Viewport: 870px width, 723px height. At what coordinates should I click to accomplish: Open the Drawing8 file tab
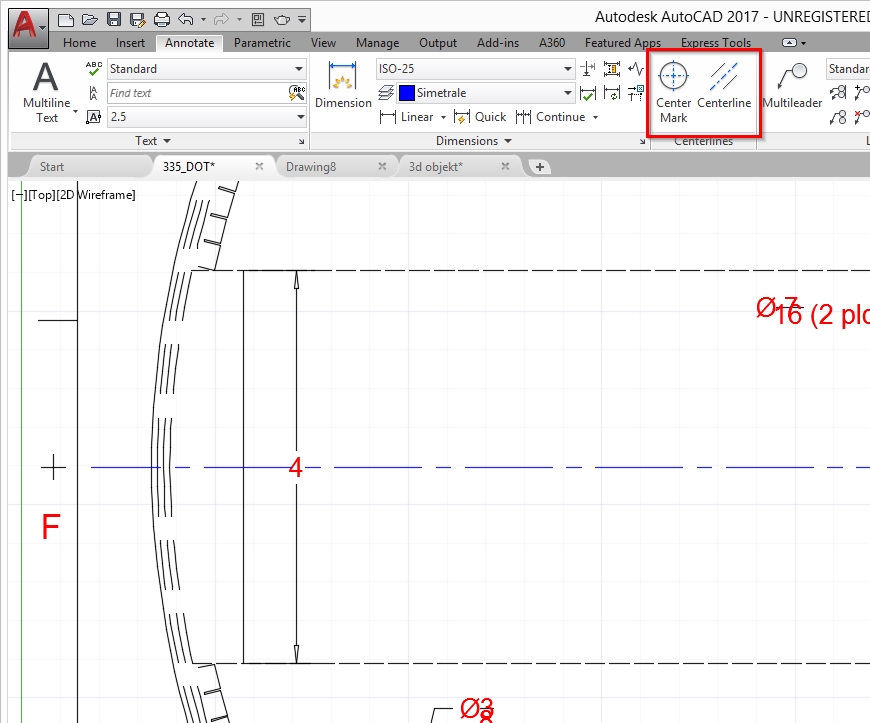point(309,167)
